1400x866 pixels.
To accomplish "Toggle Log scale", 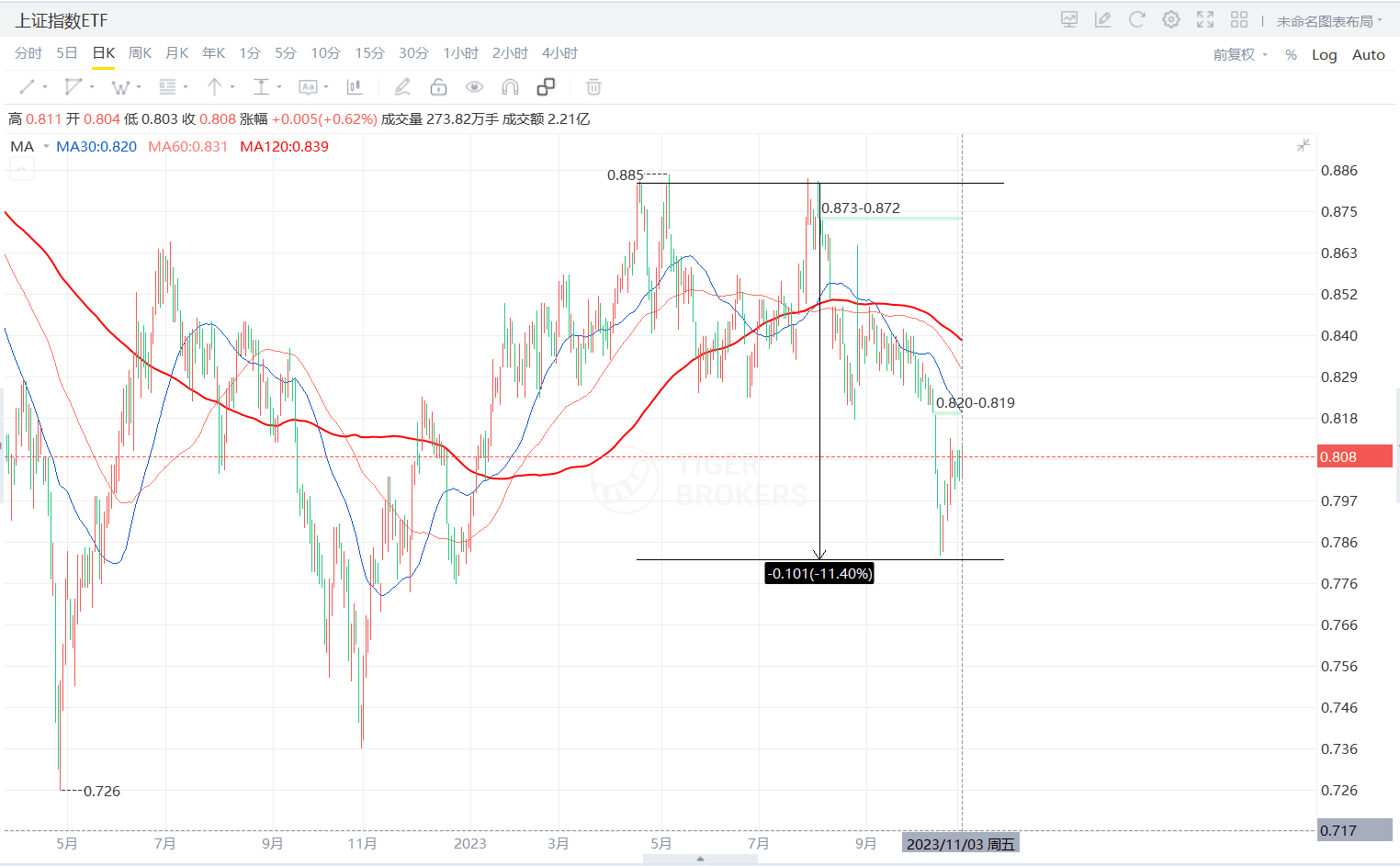I will (x=1324, y=55).
